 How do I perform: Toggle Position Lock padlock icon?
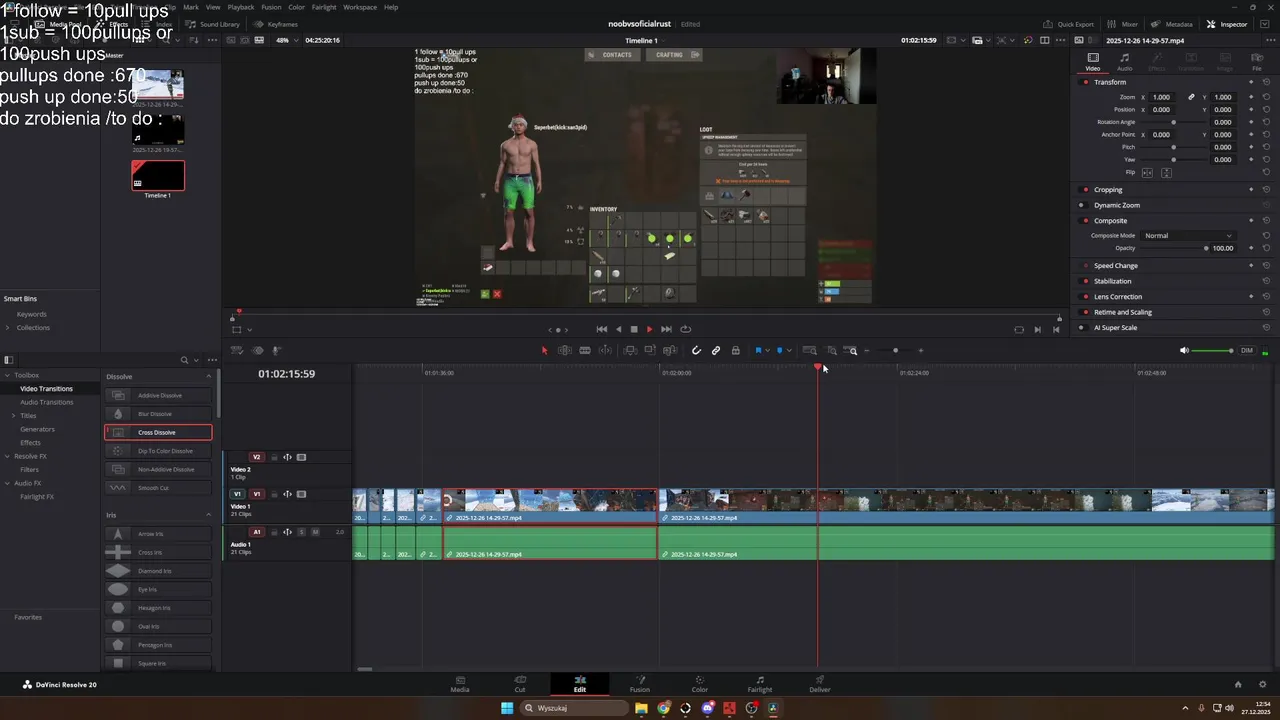pos(736,350)
